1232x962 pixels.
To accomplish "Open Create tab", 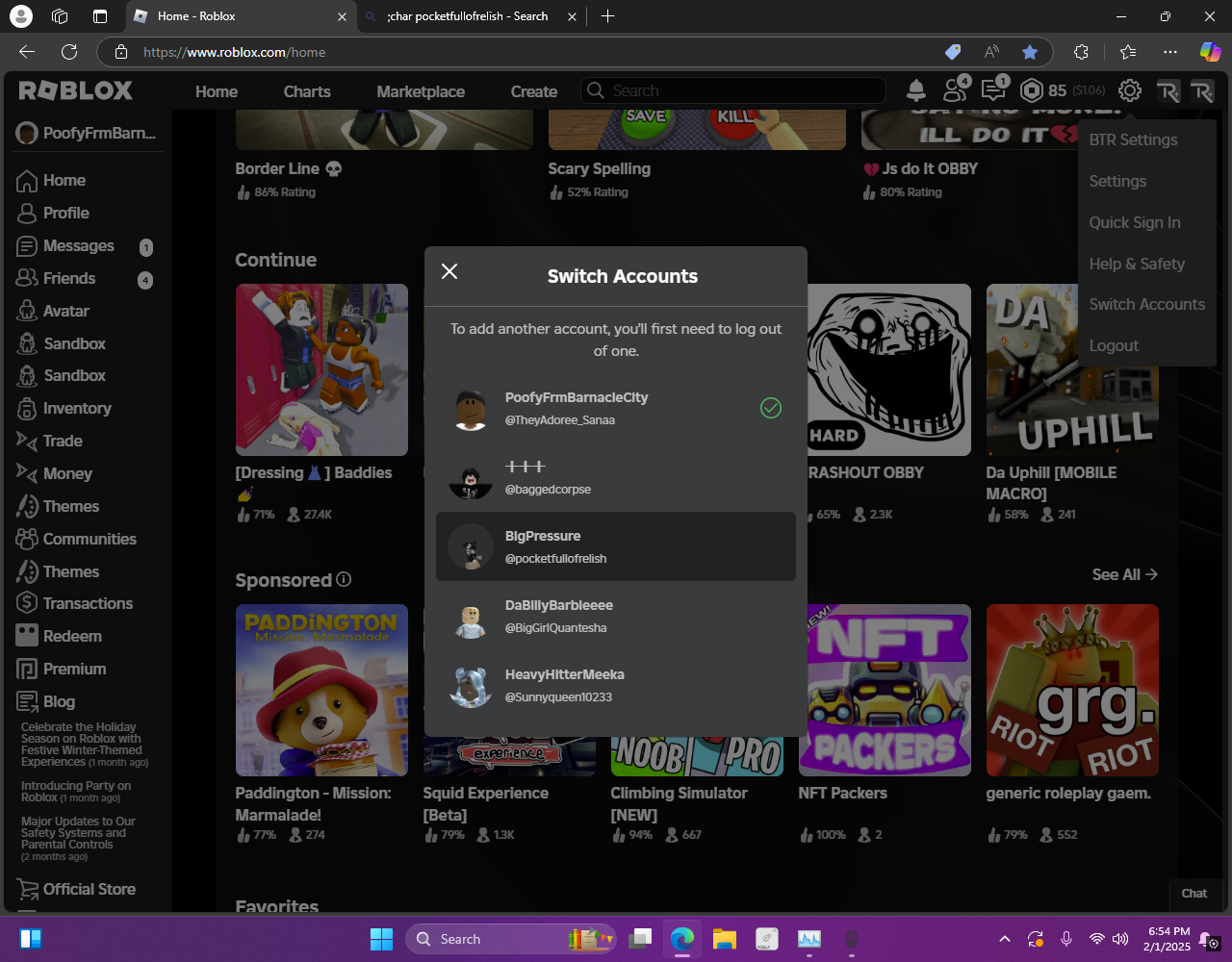I will point(534,91).
